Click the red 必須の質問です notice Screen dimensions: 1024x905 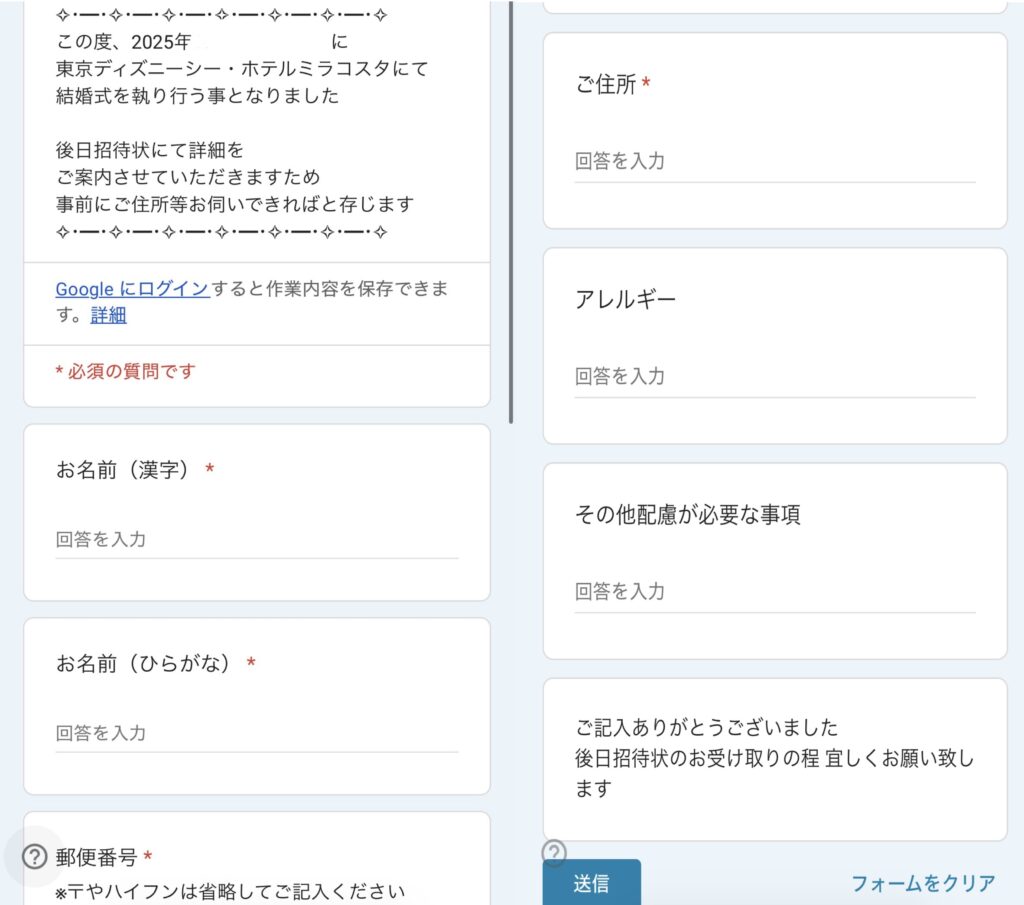(126, 371)
